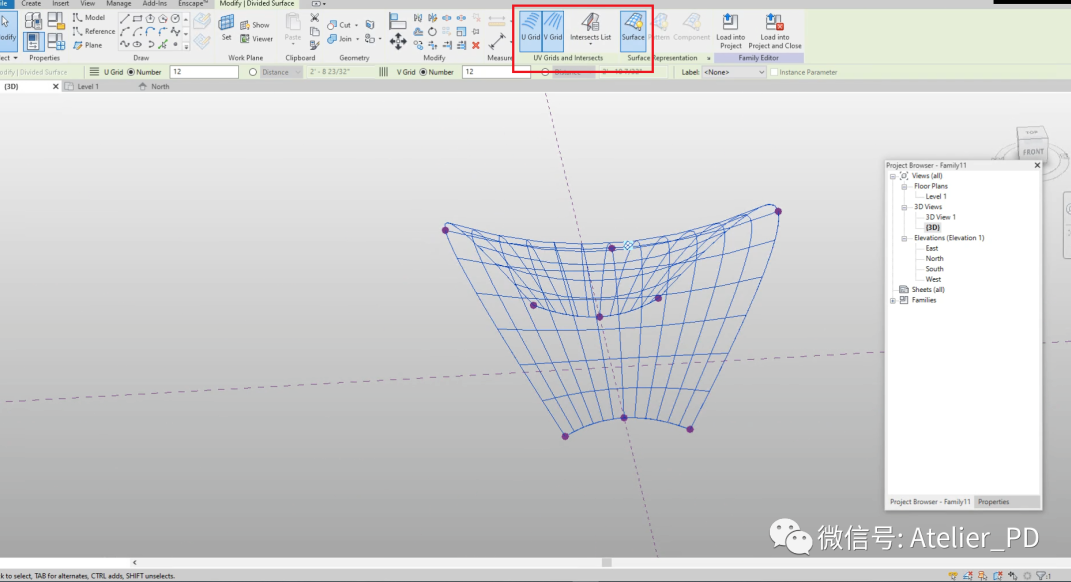This screenshot has width=1071, height=582.
Task: Click the ViewCube FRONT face
Action: (x=1033, y=152)
